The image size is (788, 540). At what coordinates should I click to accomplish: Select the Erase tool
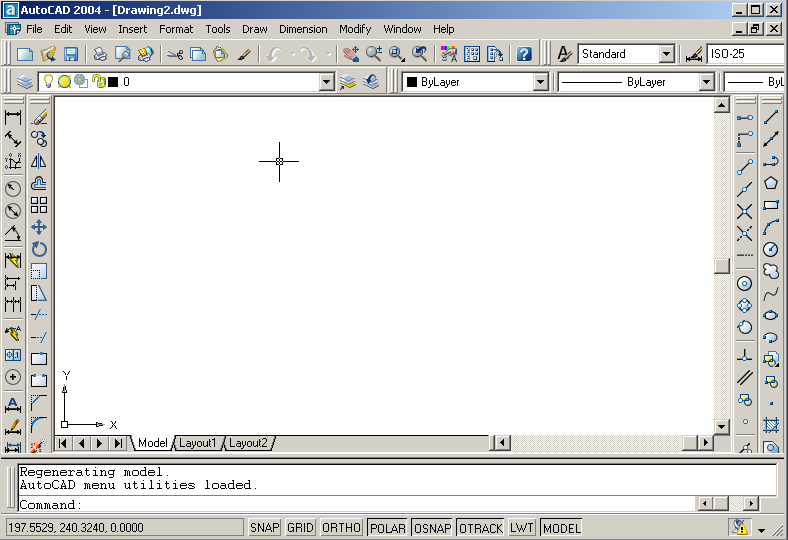point(39,117)
